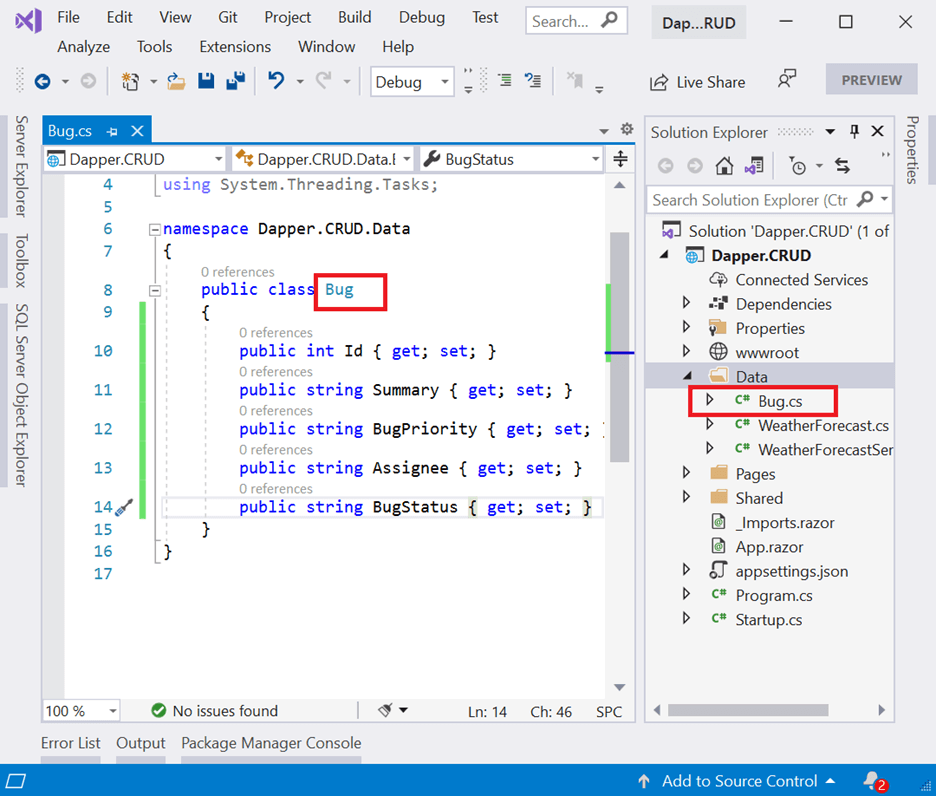Toggle pin on Solution Explorer panel
936x796 pixels.
coord(854,132)
